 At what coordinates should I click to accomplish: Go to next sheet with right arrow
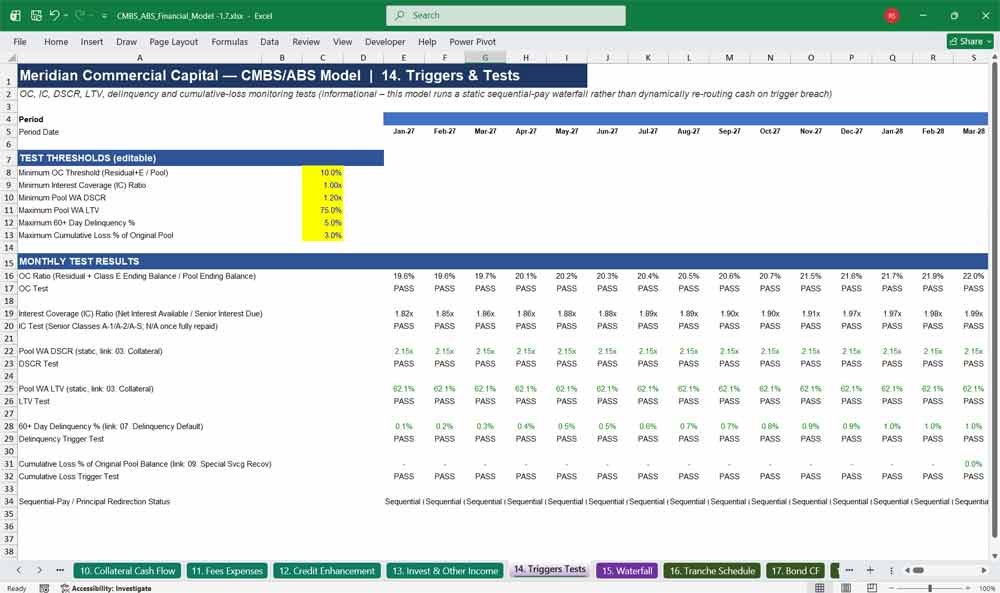coord(39,571)
